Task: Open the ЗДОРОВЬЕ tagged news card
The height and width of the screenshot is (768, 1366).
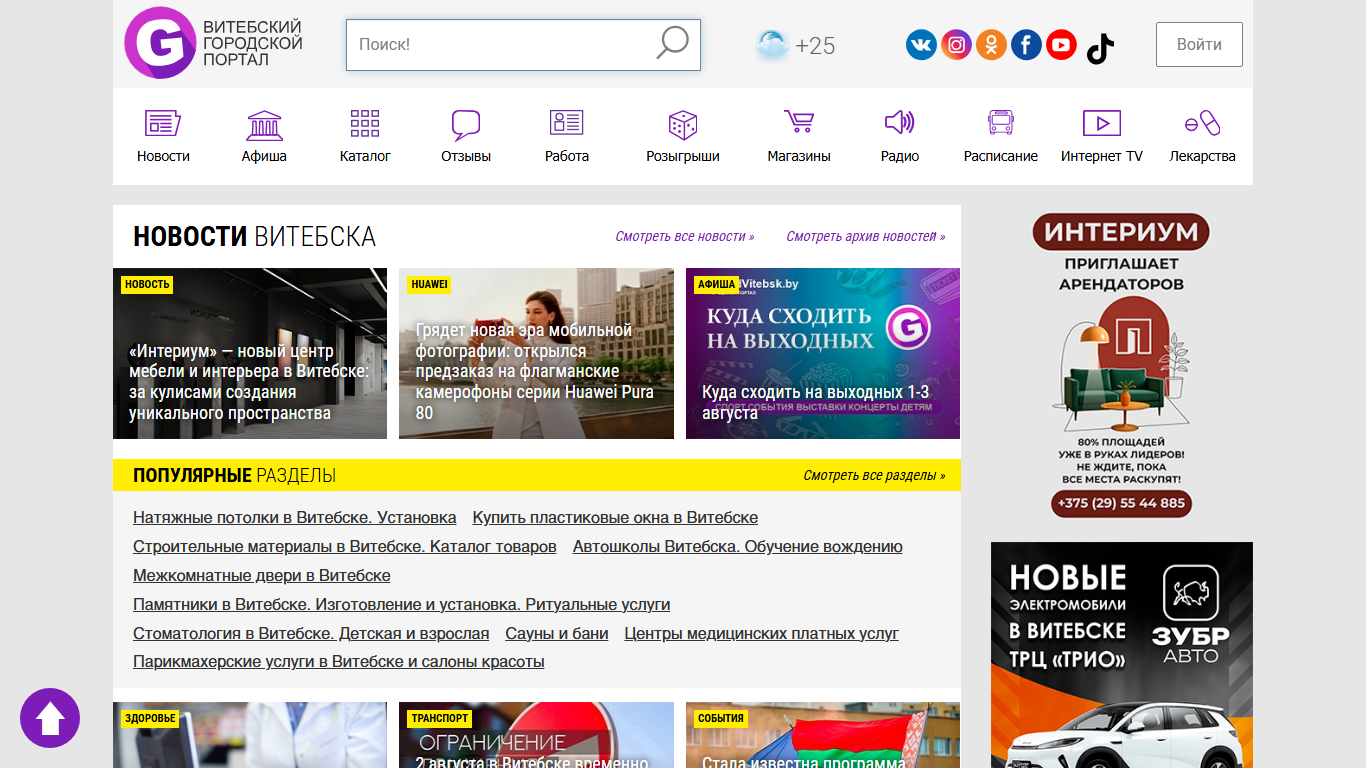Action: 250,735
